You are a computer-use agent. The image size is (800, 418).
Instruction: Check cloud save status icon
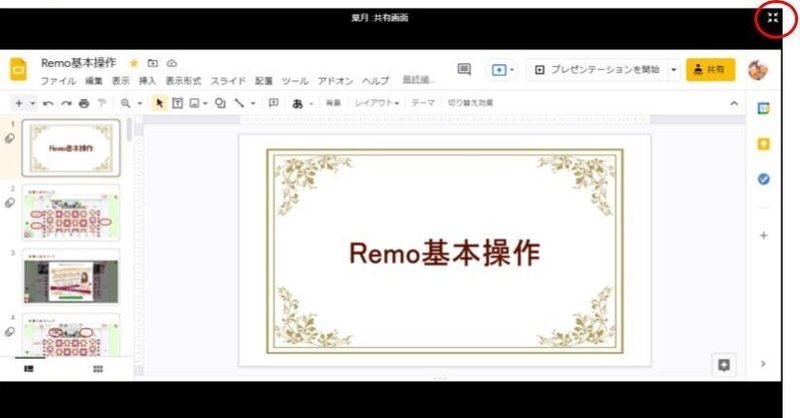click(172, 63)
